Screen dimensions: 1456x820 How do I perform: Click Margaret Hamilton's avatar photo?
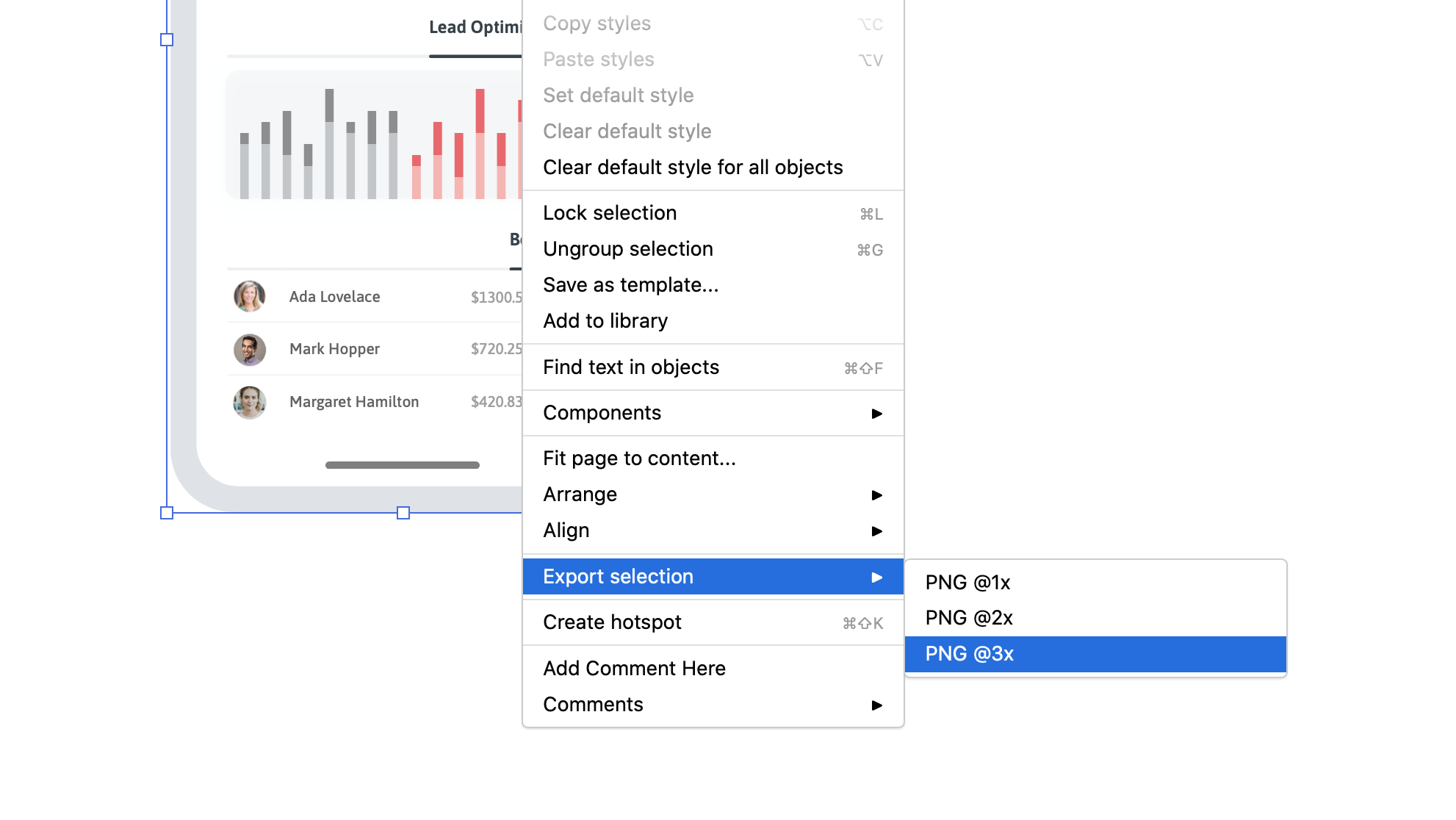(250, 403)
